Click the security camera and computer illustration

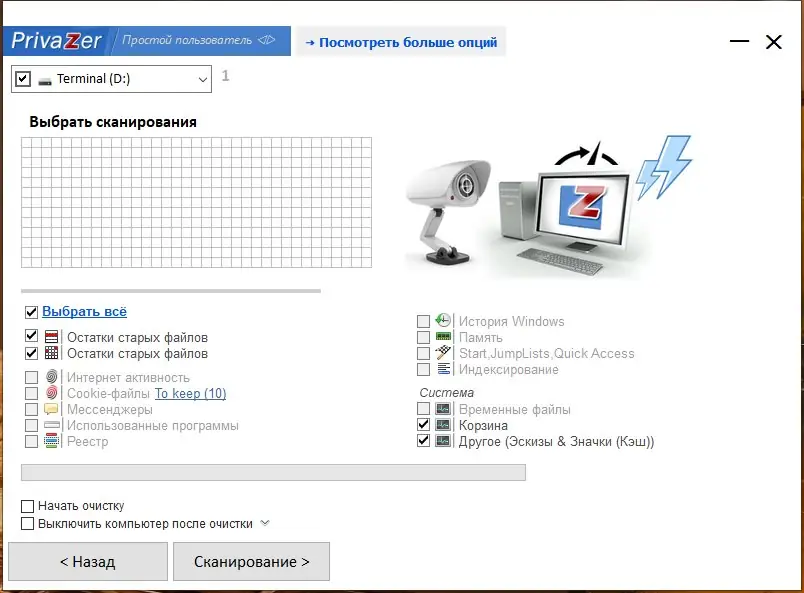click(549, 207)
